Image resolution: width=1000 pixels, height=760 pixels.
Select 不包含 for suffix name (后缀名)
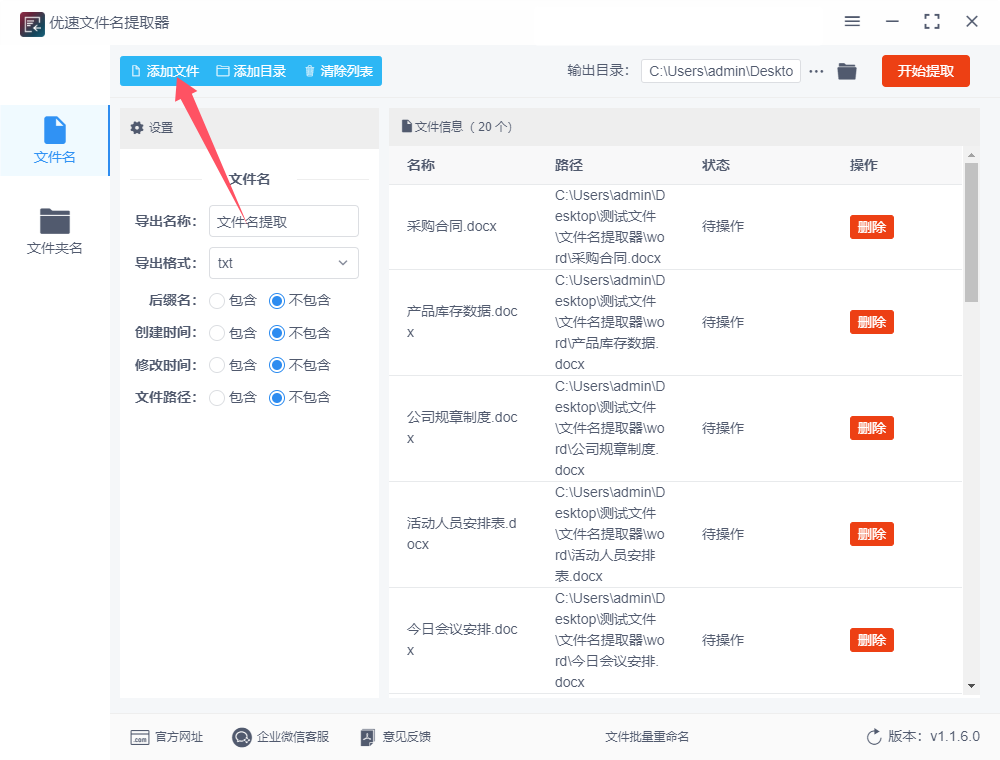(277, 300)
